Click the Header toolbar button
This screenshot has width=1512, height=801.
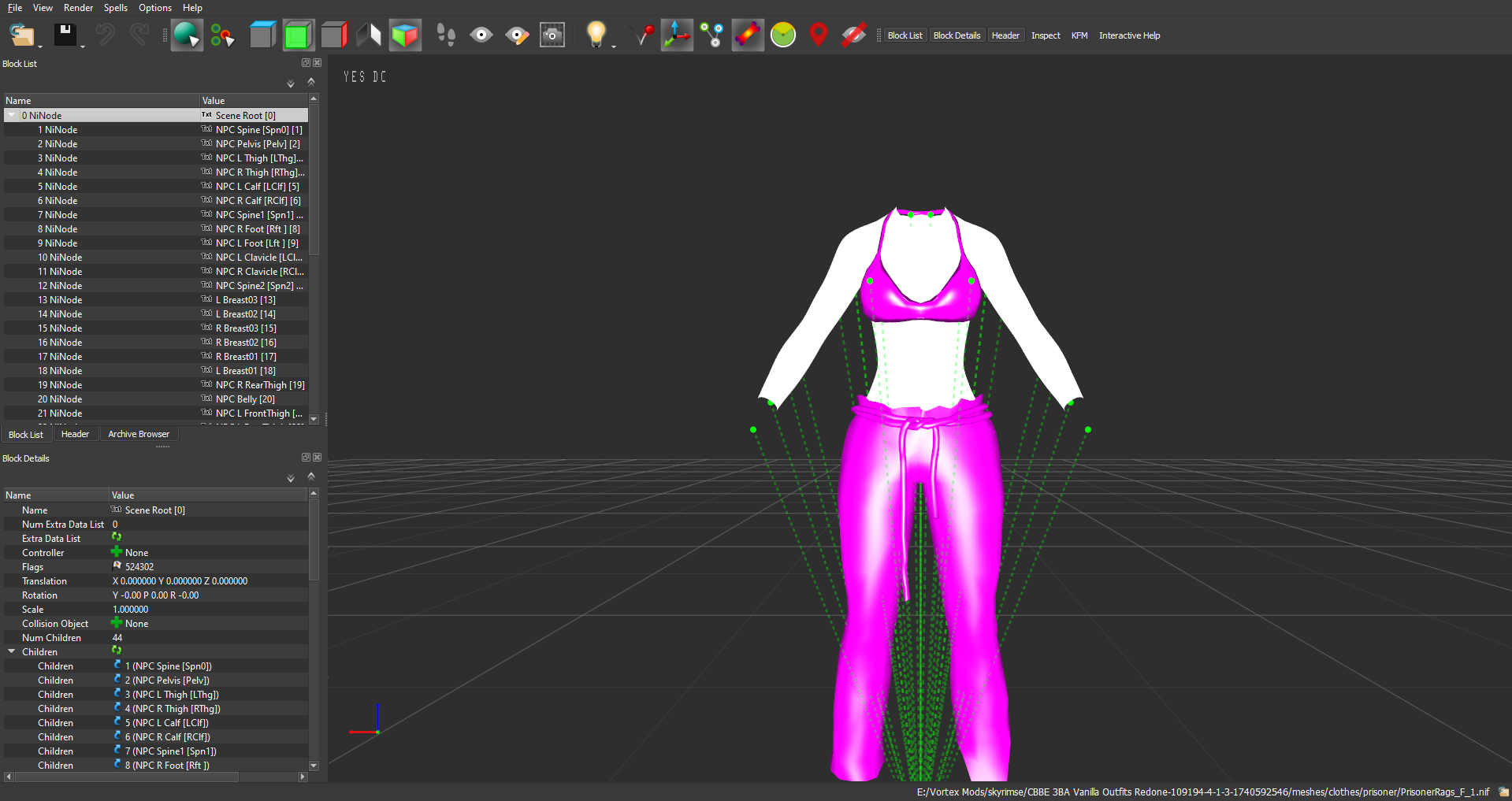[1005, 35]
